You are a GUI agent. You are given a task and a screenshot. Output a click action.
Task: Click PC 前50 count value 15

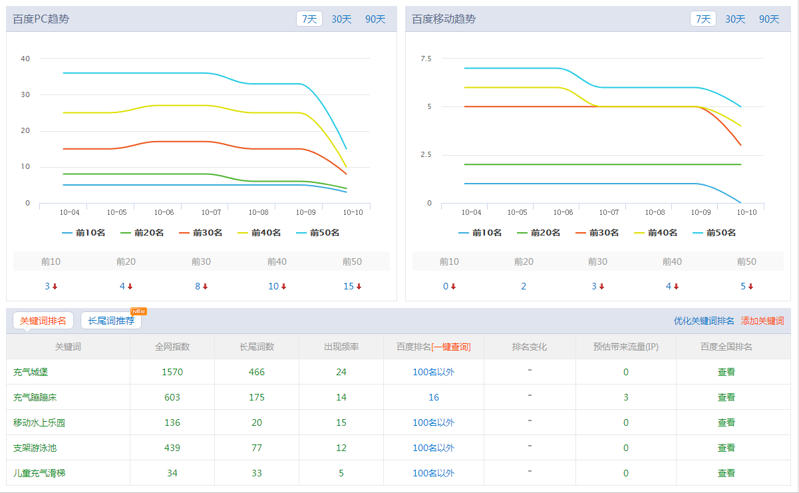coord(349,287)
